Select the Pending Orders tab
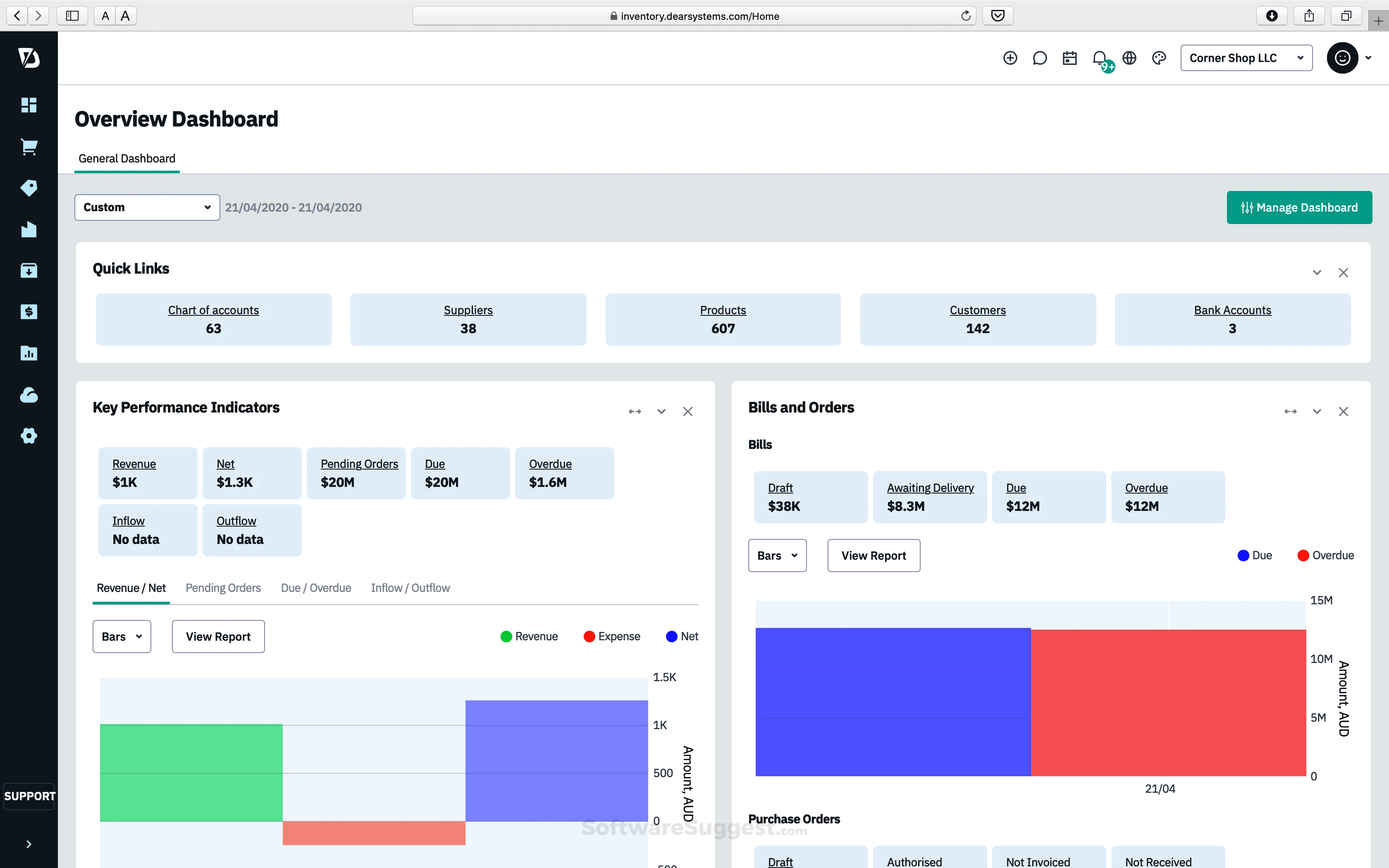 pos(223,588)
